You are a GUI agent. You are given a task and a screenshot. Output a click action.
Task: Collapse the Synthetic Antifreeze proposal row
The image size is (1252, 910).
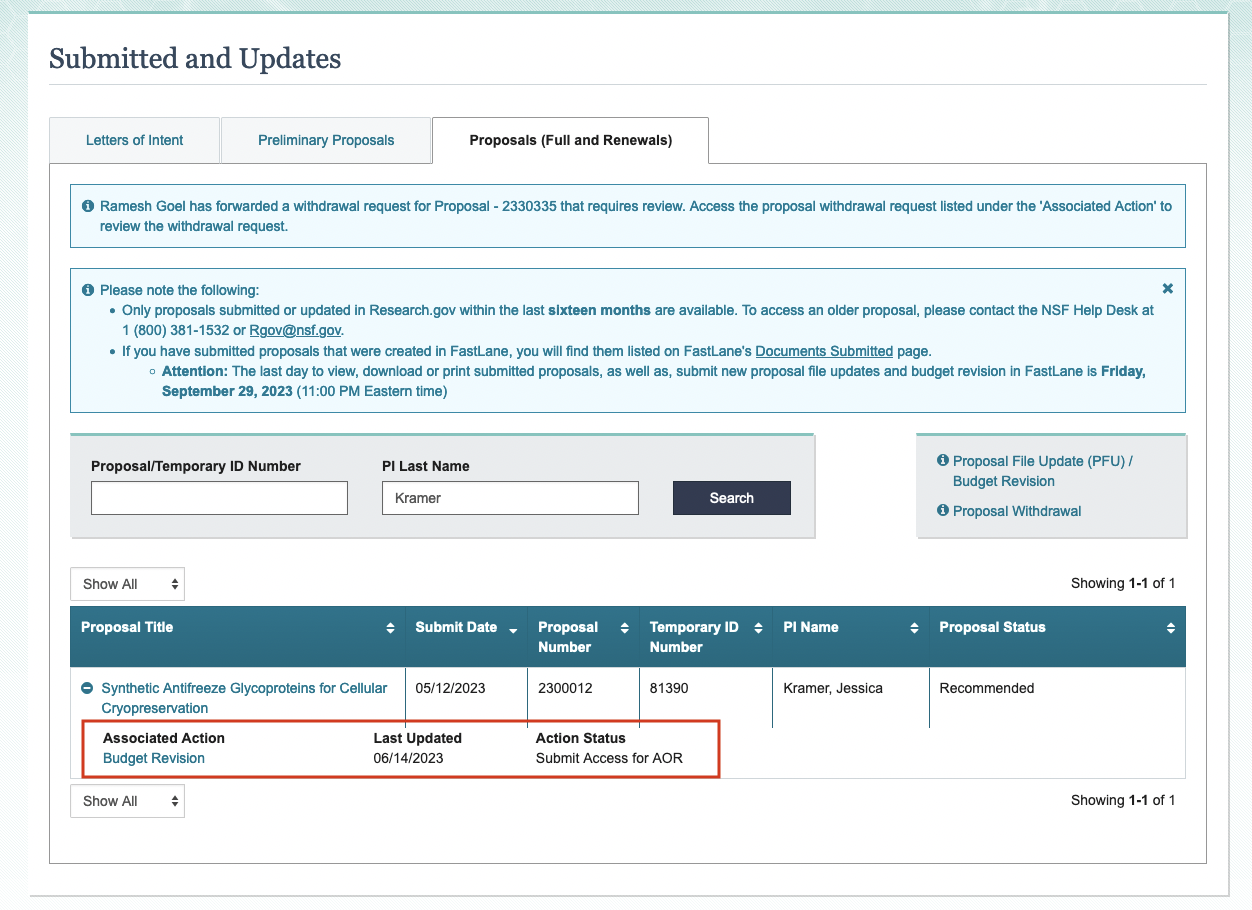tap(88, 688)
